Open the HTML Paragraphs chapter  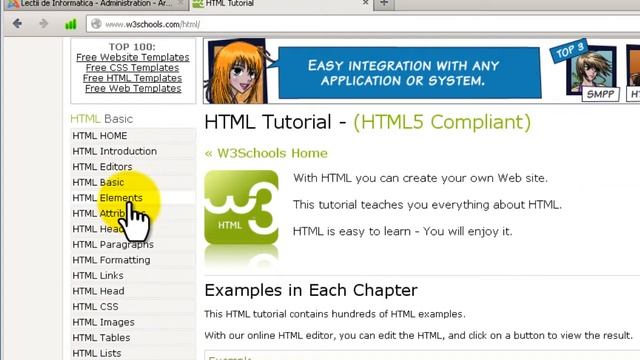coord(133,244)
